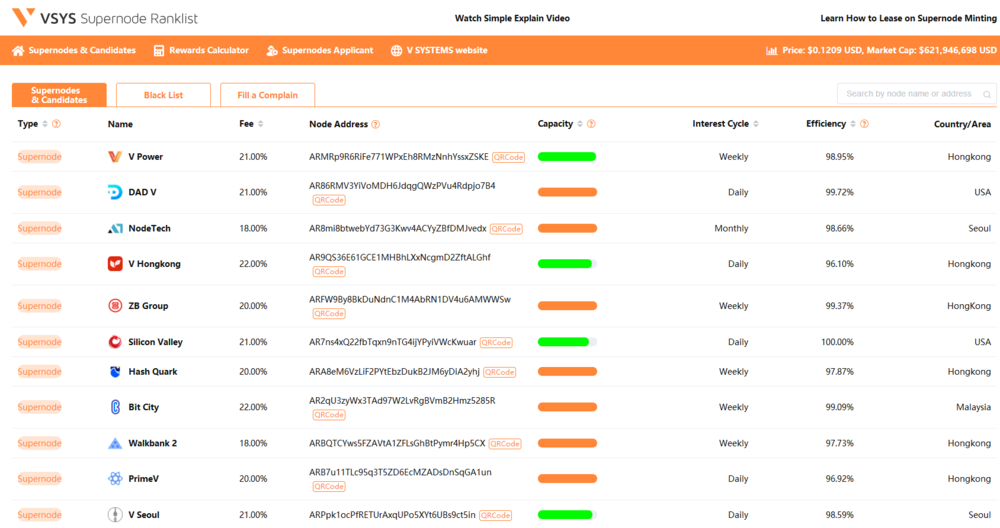Click the Capacity column help icon
This screenshot has height=528, width=1000.
[x=591, y=124]
